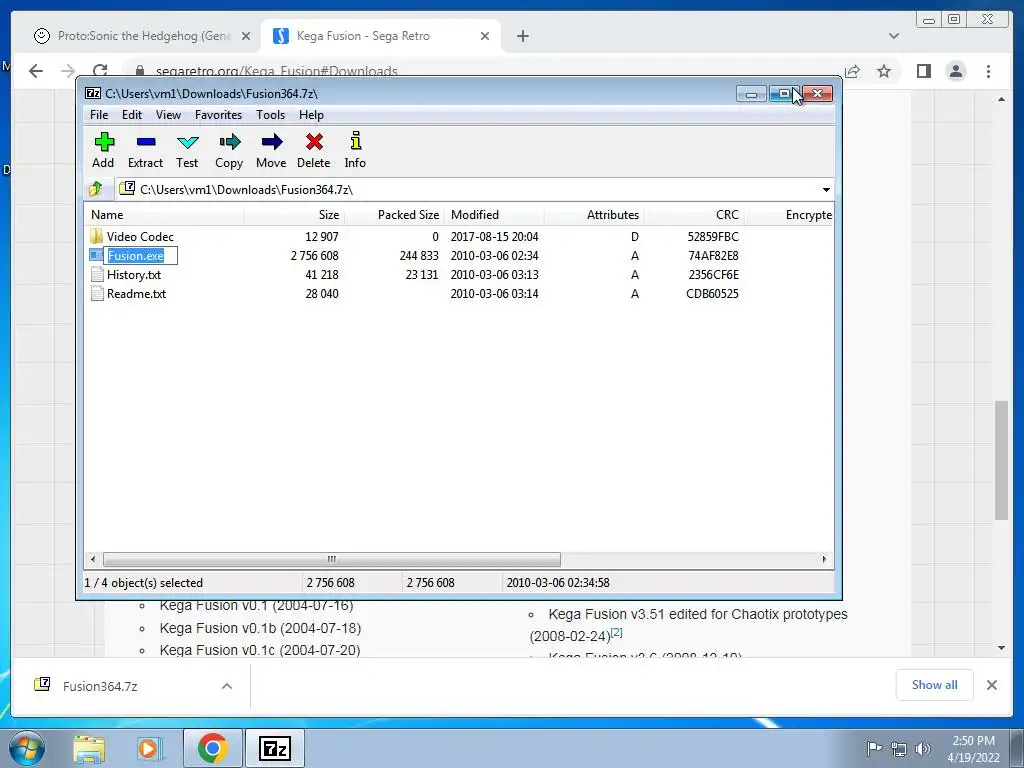Open the network tray icon

pos(899,749)
